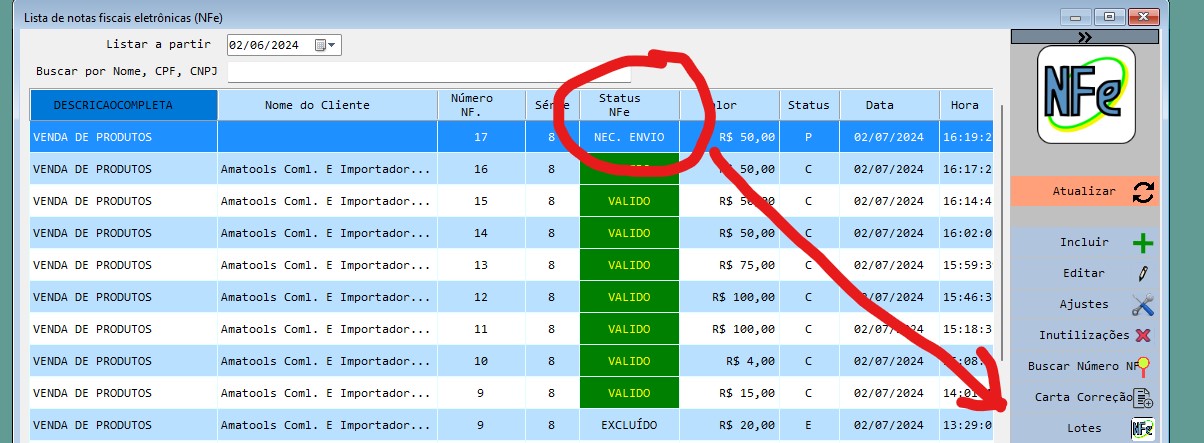Click the large NFe logo
This screenshot has width=1204, height=443.
1086,94
